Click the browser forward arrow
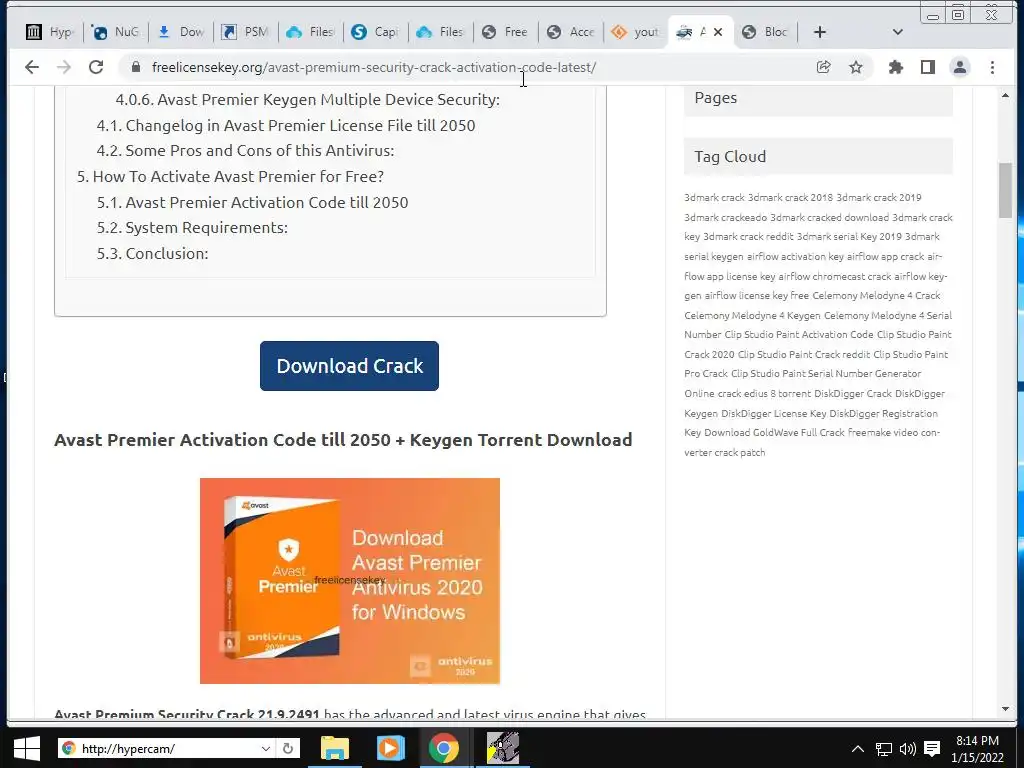The height and width of the screenshot is (768, 1024). click(x=63, y=67)
